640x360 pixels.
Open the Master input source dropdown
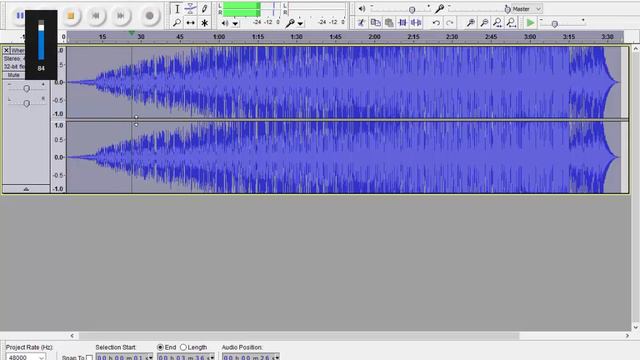point(527,9)
